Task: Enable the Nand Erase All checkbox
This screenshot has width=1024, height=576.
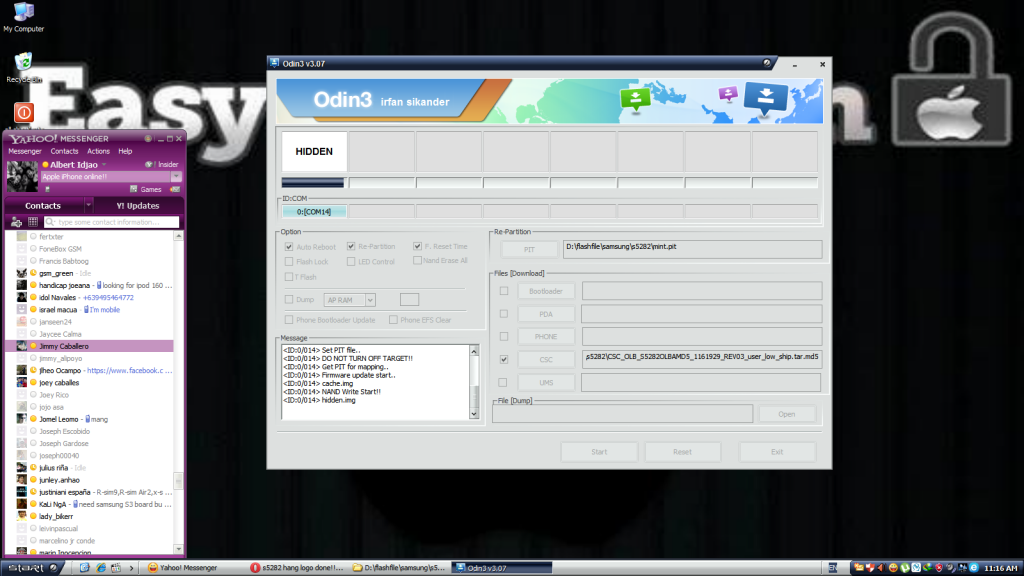Action: tap(417, 260)
